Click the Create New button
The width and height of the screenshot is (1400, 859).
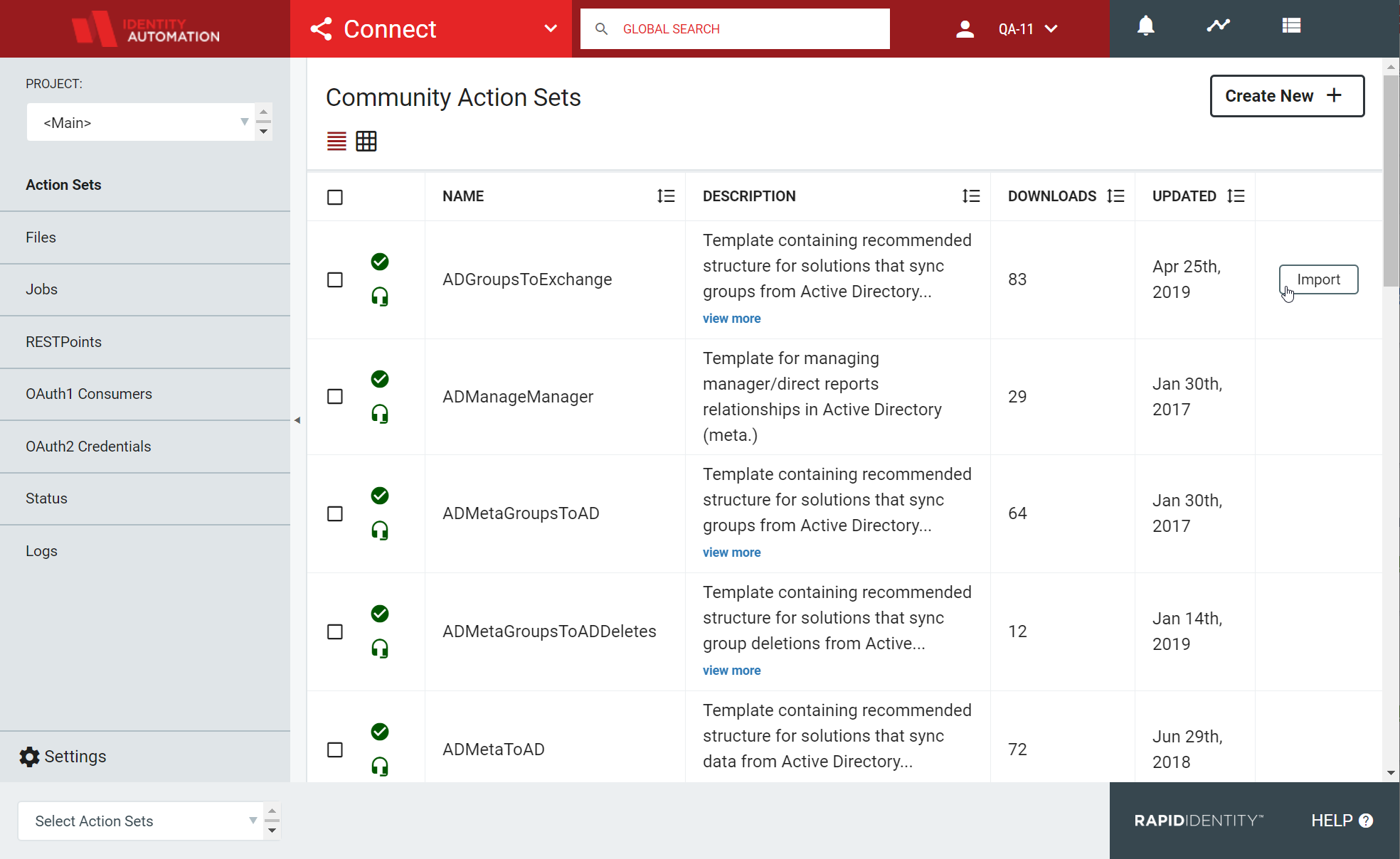[x=1287, y=96]
